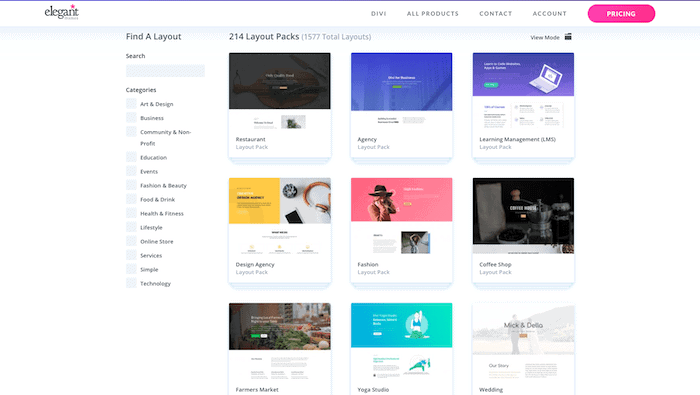Check the Art & Design category
700x395 pixels.
tap(131, 104)
